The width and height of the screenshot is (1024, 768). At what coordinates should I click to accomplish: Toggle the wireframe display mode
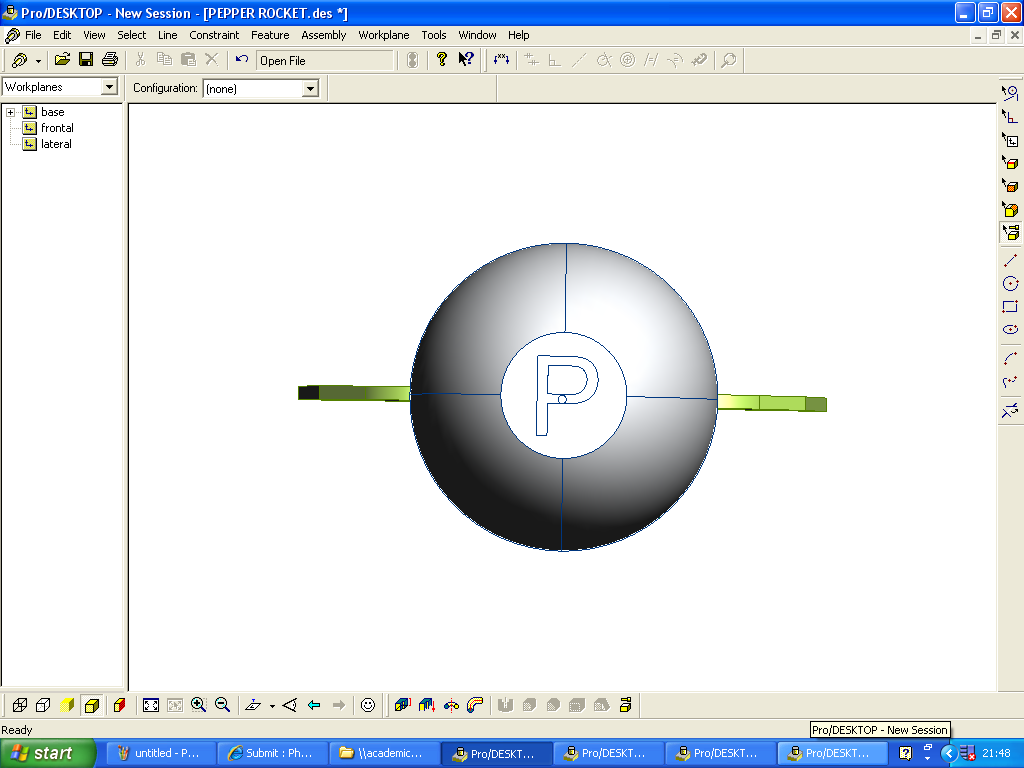19,705
